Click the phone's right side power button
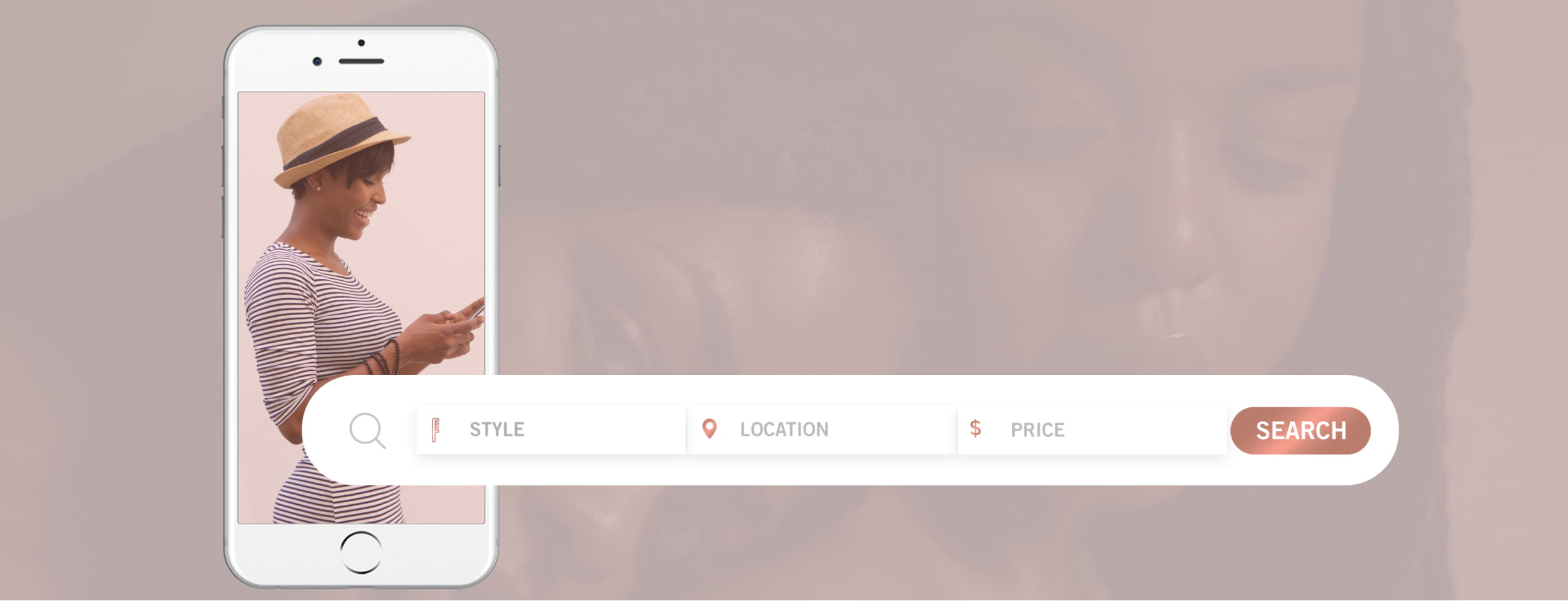Image resolution: width=1568 pixels, height=601 pixels. (499, 166)
